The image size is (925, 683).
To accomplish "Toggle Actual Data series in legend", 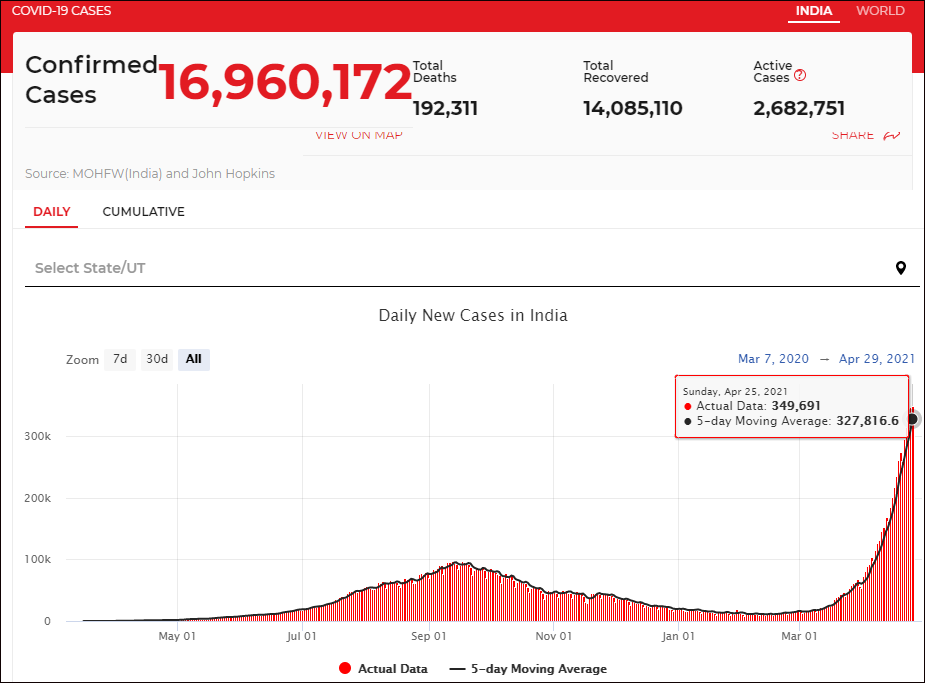I will point(384,669).
